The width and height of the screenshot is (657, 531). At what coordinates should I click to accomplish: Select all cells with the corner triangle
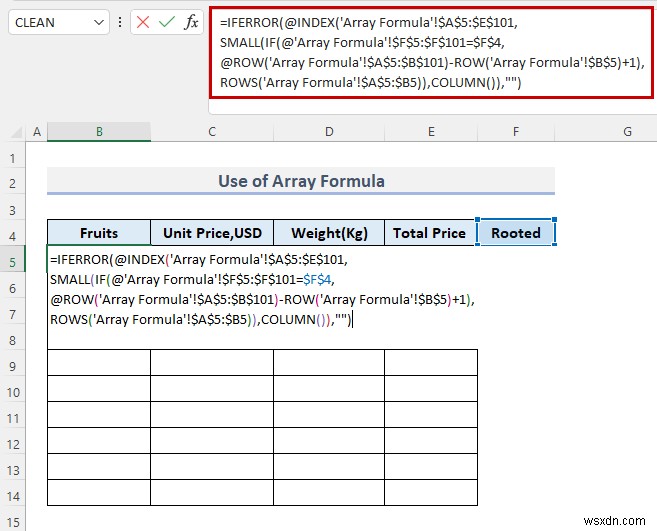click(x=15, y=132)
